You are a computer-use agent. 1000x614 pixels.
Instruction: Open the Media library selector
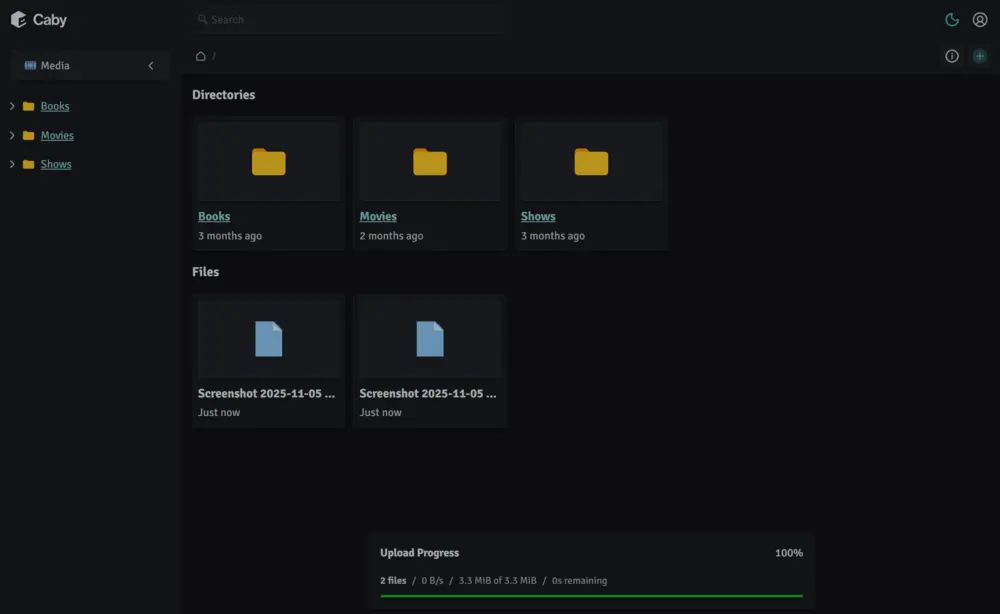[x=90, y=66]
